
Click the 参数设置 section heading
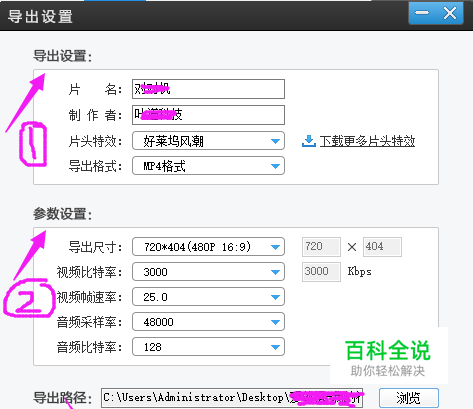tap(62, 214)
